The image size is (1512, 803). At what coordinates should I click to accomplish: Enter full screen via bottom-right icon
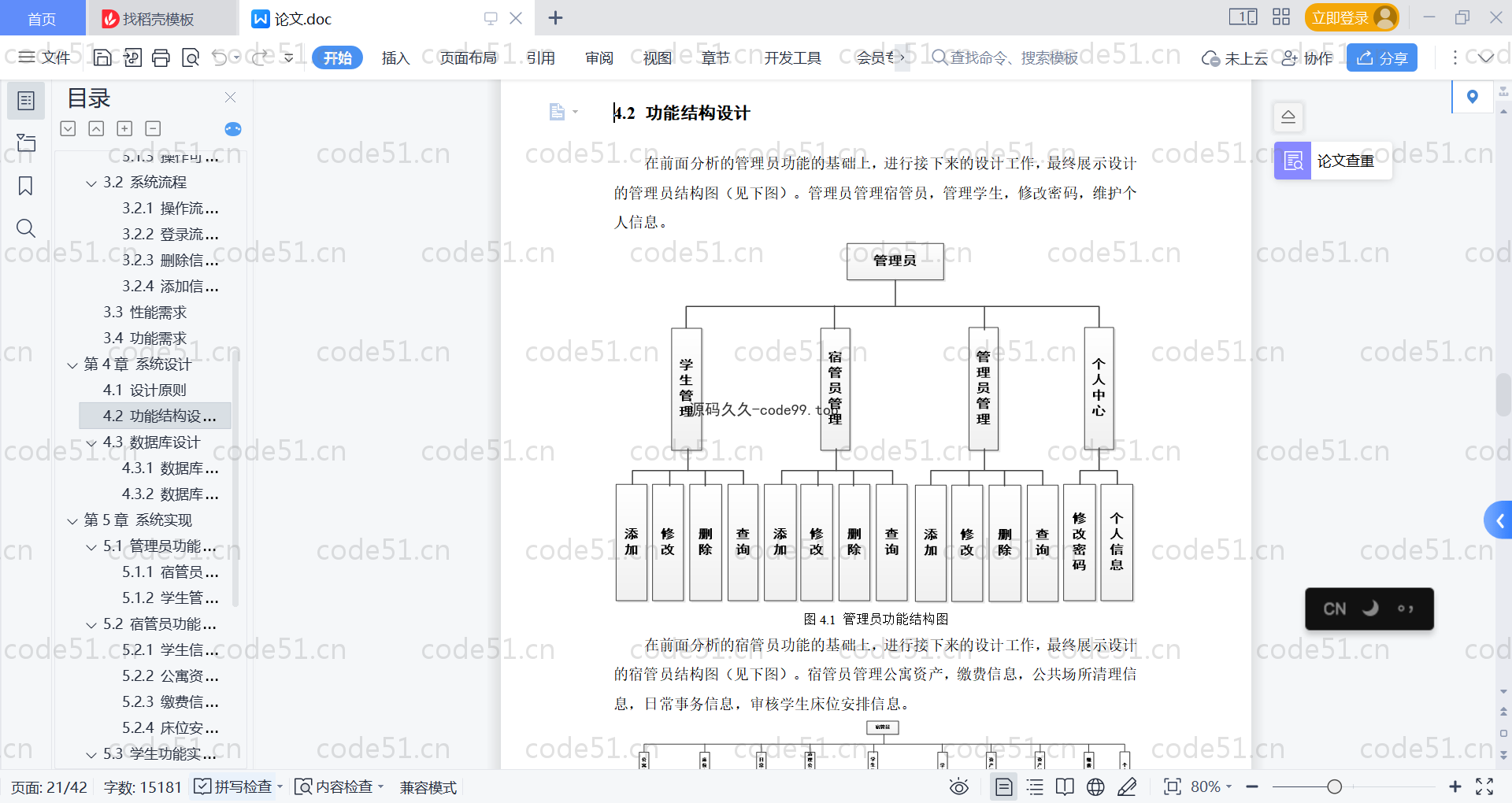coord(1484,786)
